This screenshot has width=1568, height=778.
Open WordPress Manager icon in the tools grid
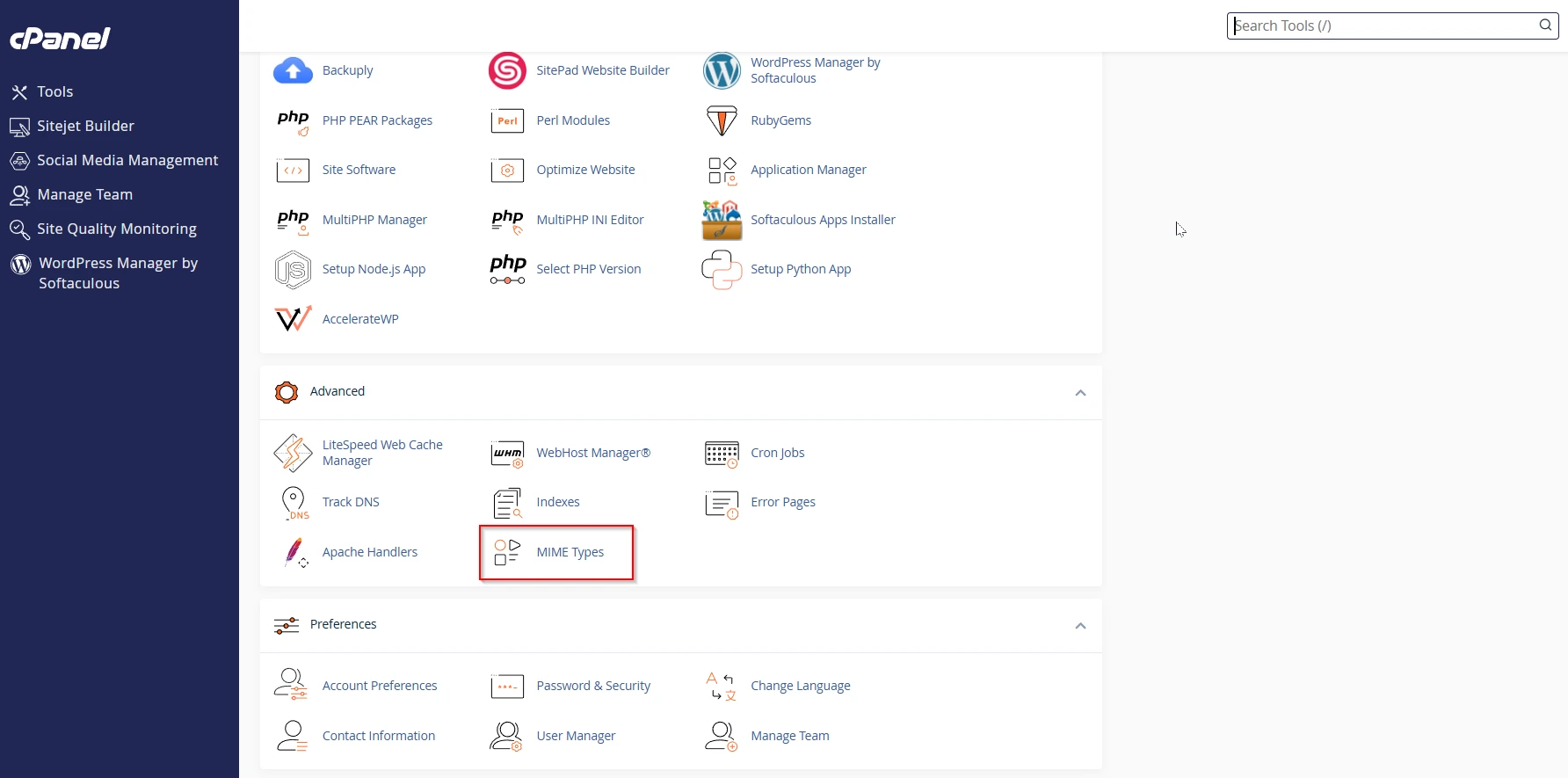click(x=722, y=70)
